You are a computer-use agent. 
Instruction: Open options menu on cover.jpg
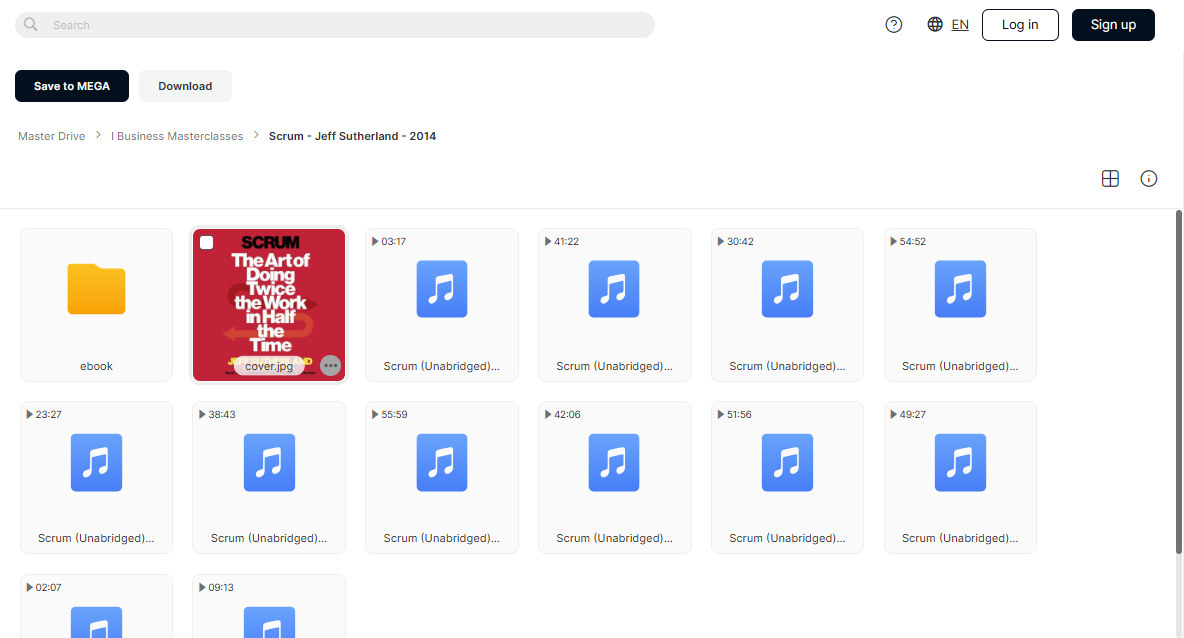(x=330, y=365)
